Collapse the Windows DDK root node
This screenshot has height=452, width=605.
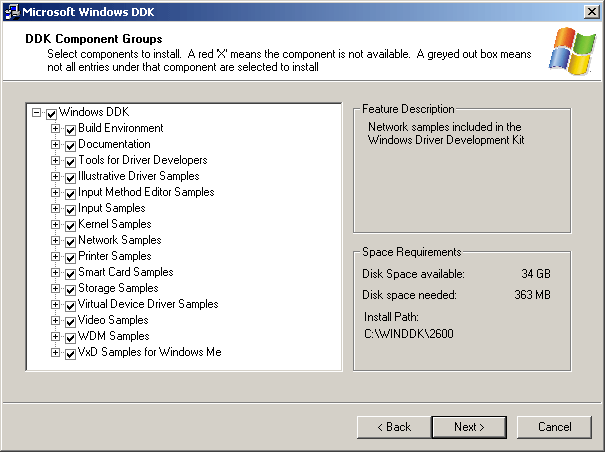click(x=37, y=113)
